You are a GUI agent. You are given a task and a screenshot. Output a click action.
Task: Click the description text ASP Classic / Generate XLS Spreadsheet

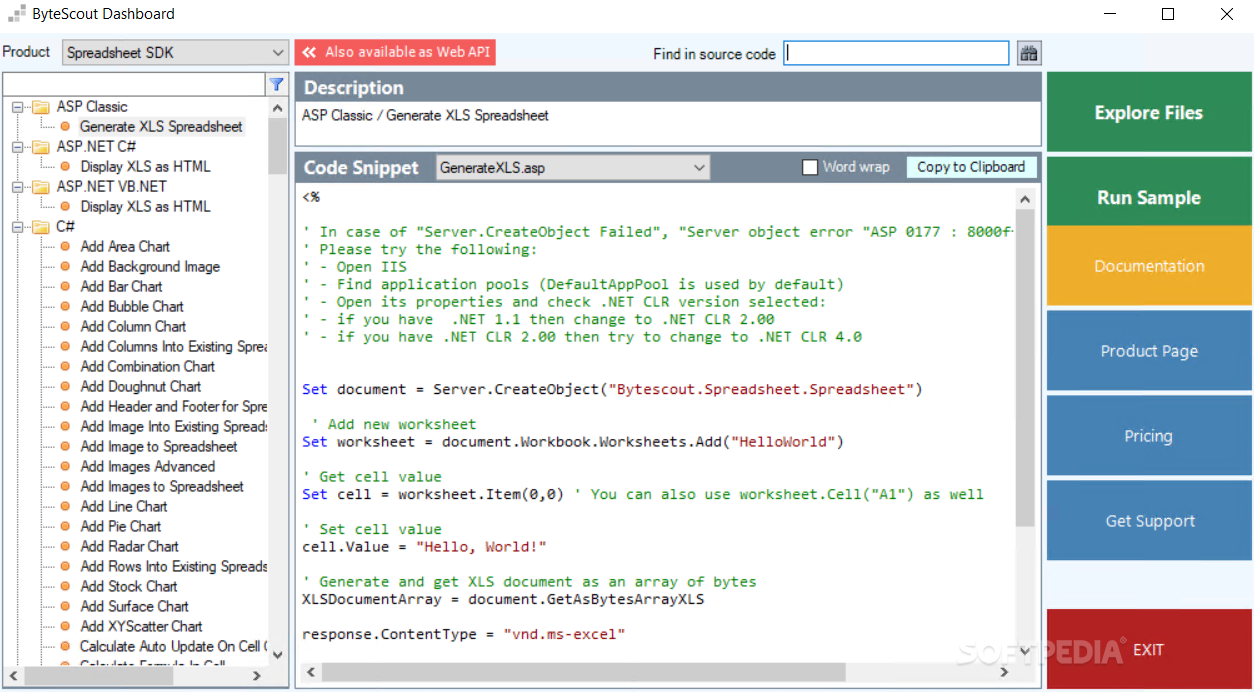click(425, 116)
